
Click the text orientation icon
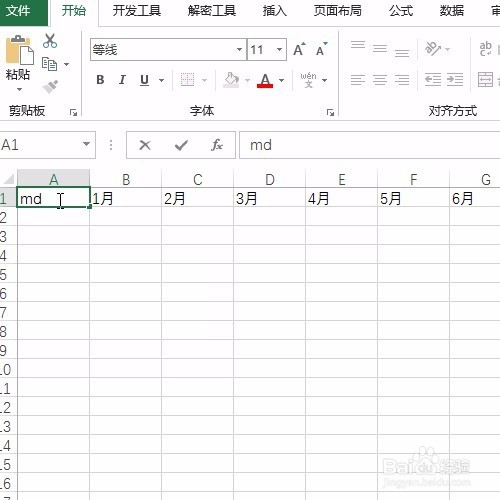[x=433, y=49]
